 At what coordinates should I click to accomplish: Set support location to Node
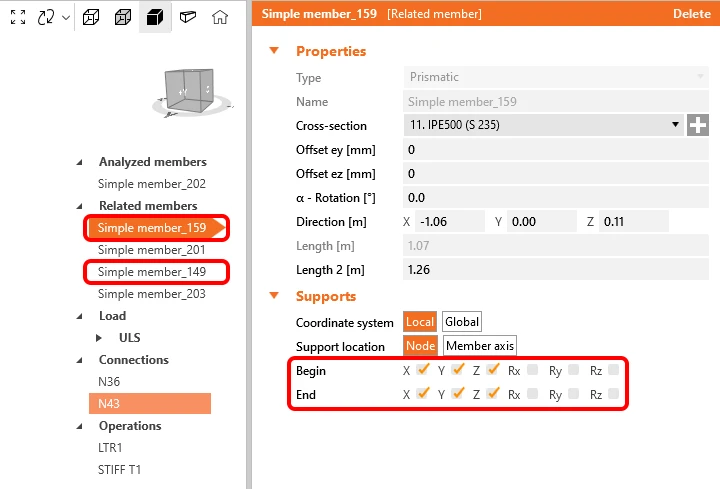[420, 346]
